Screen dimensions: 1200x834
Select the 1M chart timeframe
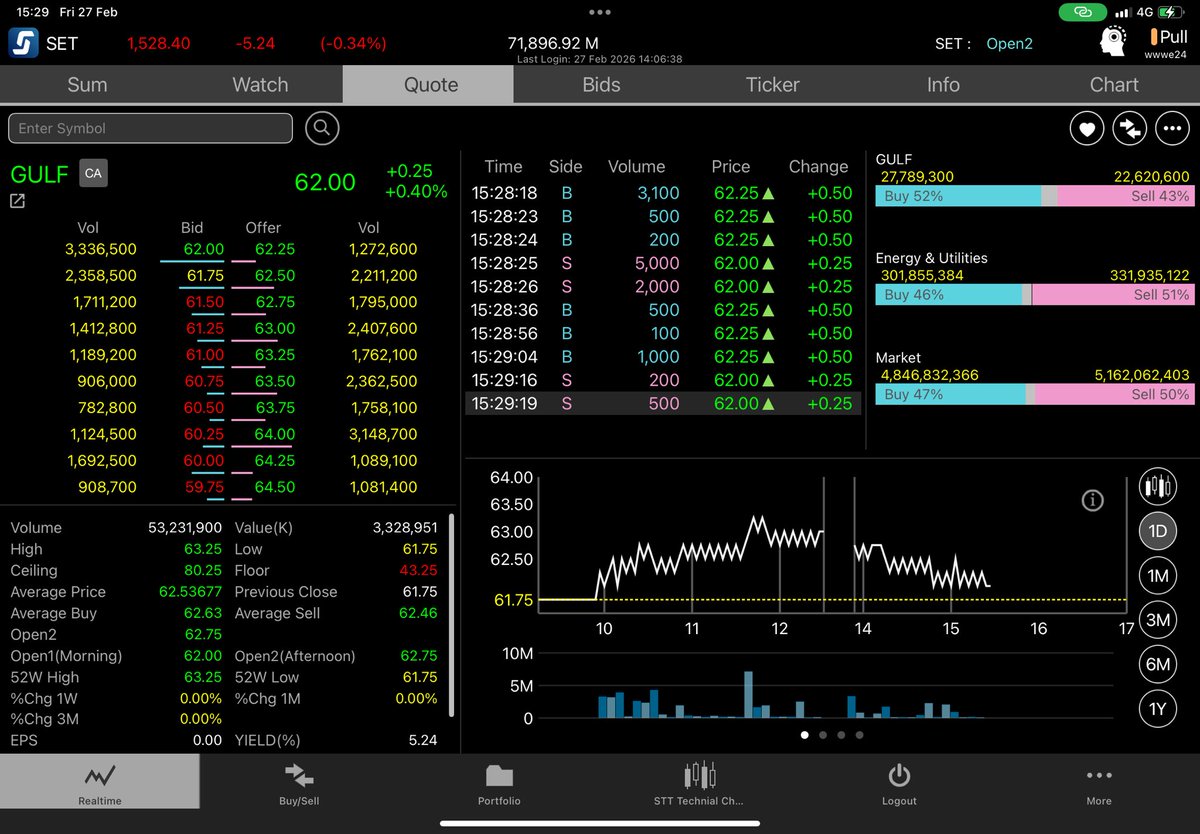(1157, 576)
